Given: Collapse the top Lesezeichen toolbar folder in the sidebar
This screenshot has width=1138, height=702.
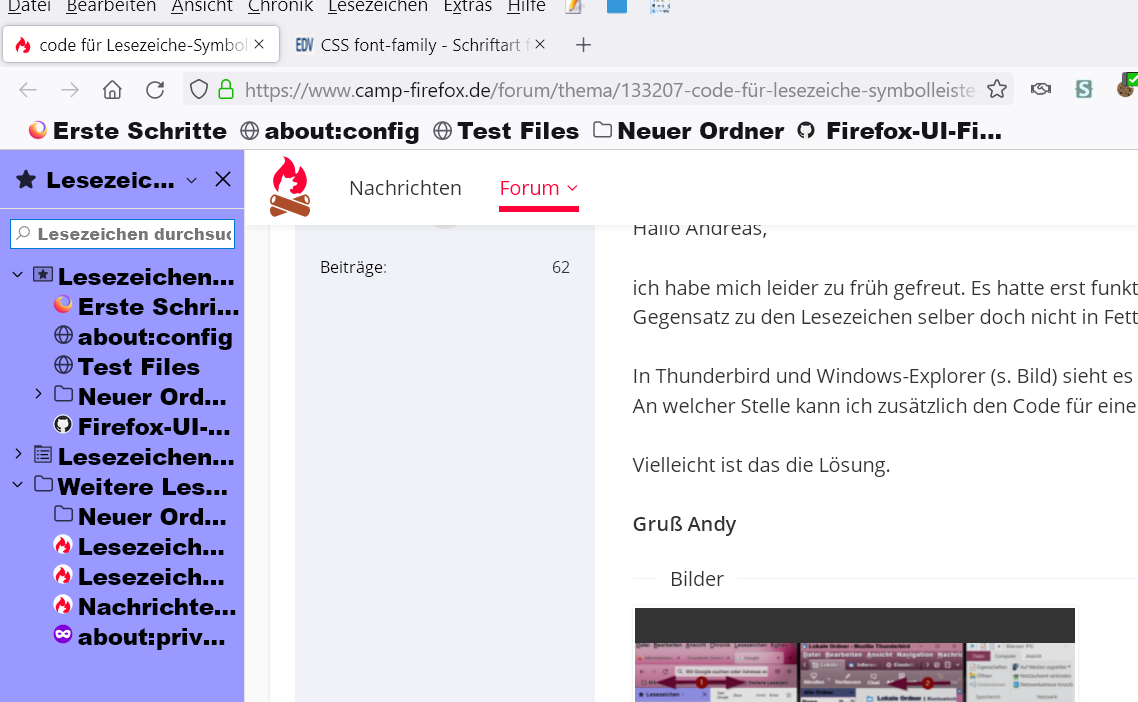Looking at the screenshot, I should click(x=18, y=275).
